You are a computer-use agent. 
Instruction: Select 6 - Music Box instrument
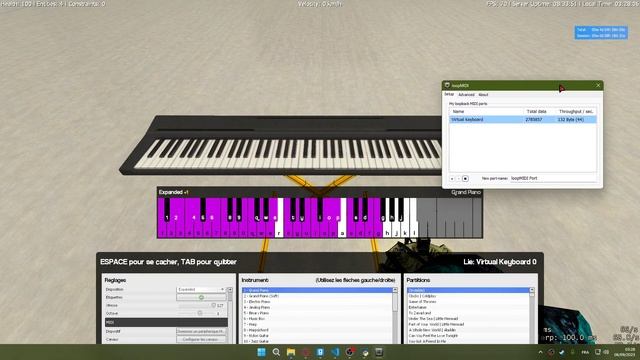point(318,319)
